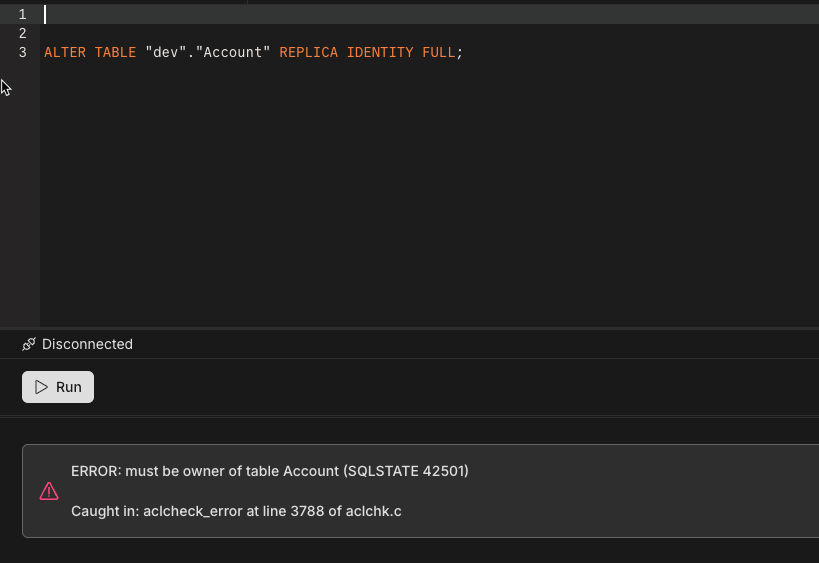The image size is (819, 563).
Task: Click the TABLE keyword in the query
Action: pyautogui.click(x=115, y=52)
